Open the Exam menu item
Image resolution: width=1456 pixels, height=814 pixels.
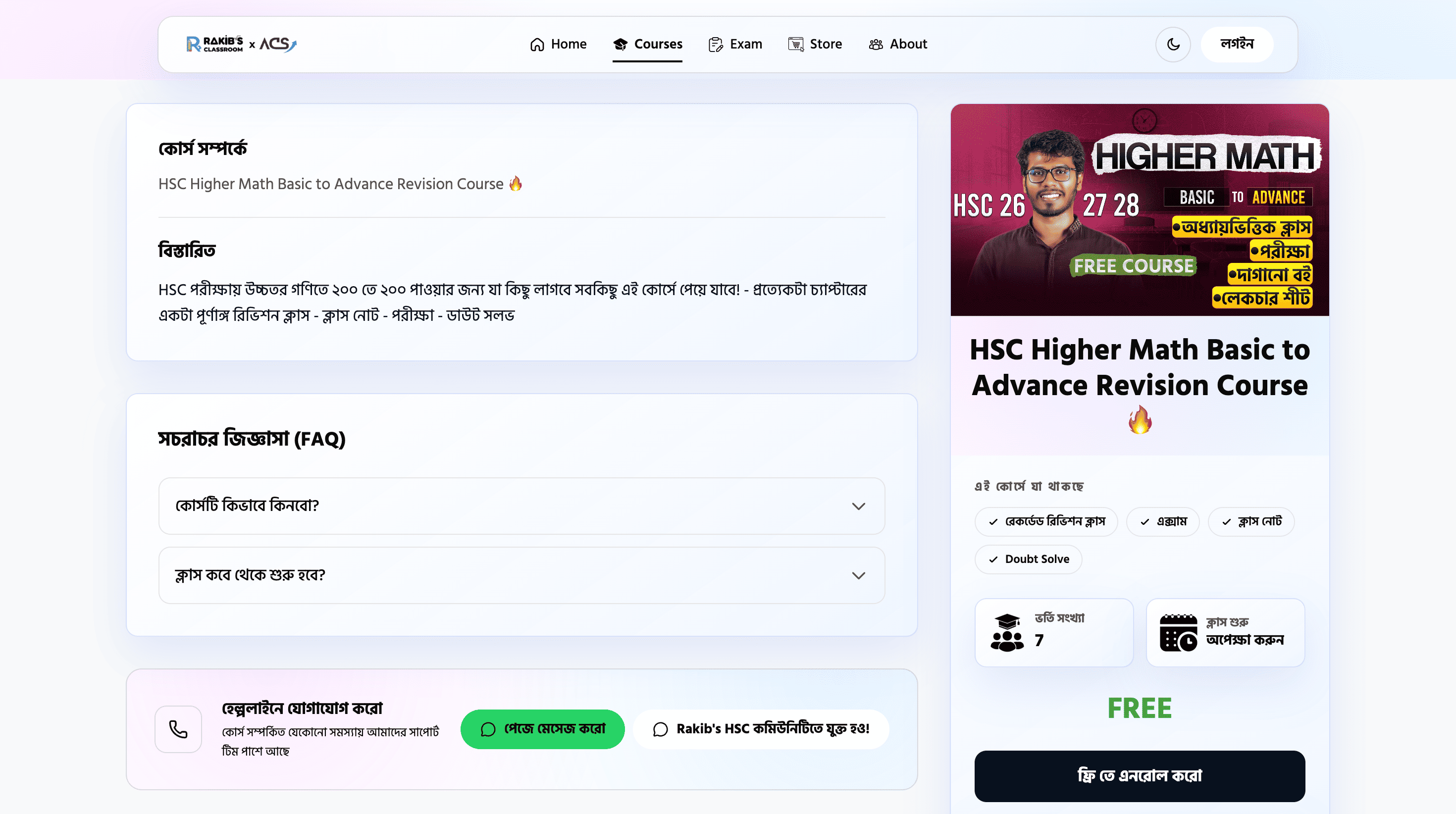click(x=735, y=44)
